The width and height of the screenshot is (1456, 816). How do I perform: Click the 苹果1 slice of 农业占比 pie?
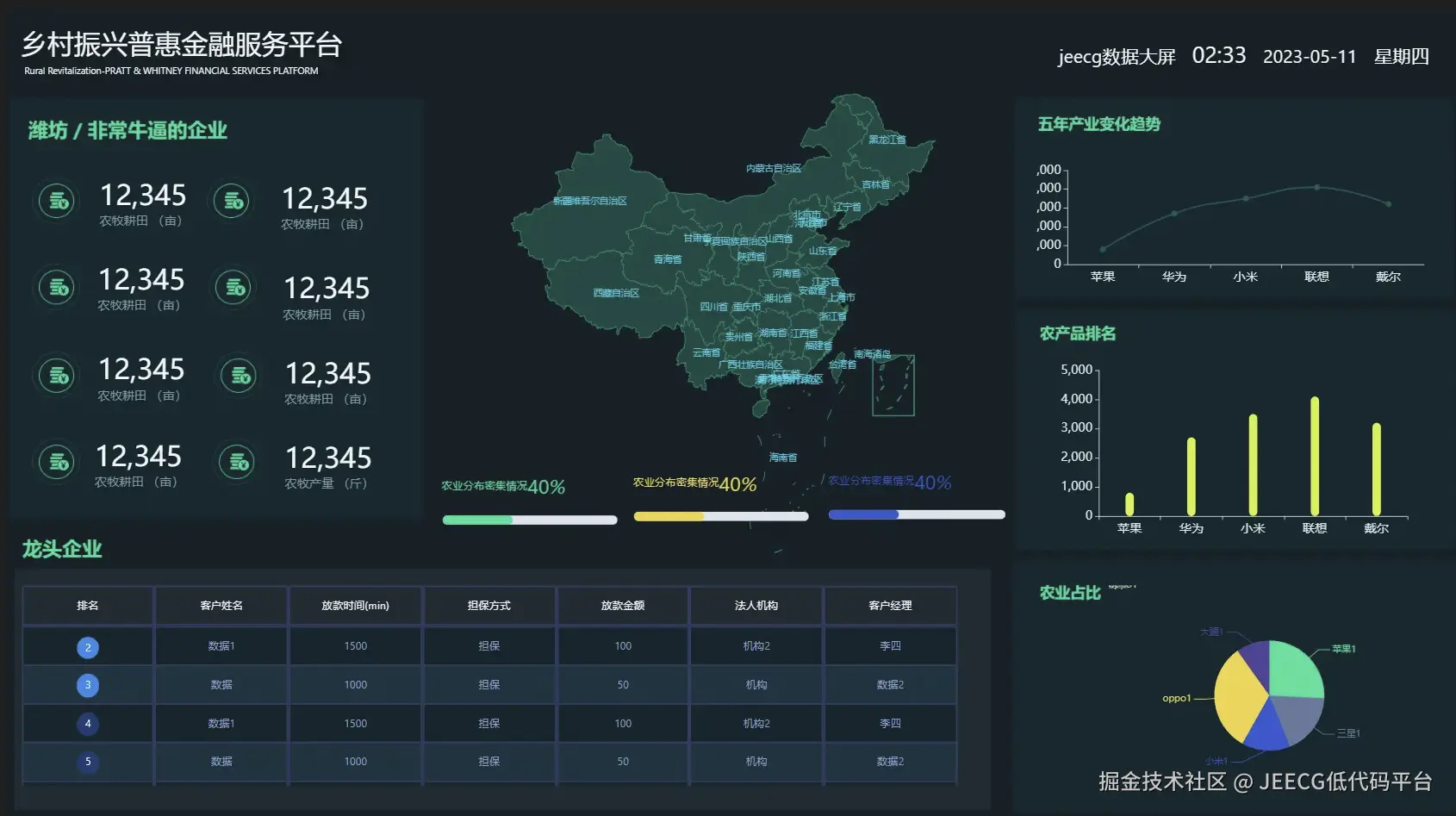pyautogui.click(x=1297, y=668)
